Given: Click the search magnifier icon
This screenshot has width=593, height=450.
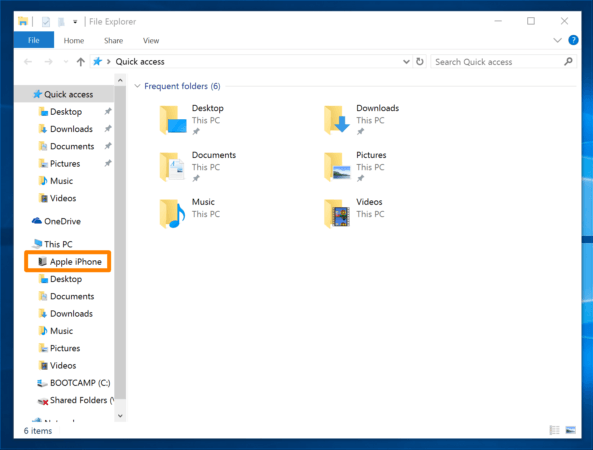Looking at the screenshot, I should pyautogui.click(x=568, y=61).
